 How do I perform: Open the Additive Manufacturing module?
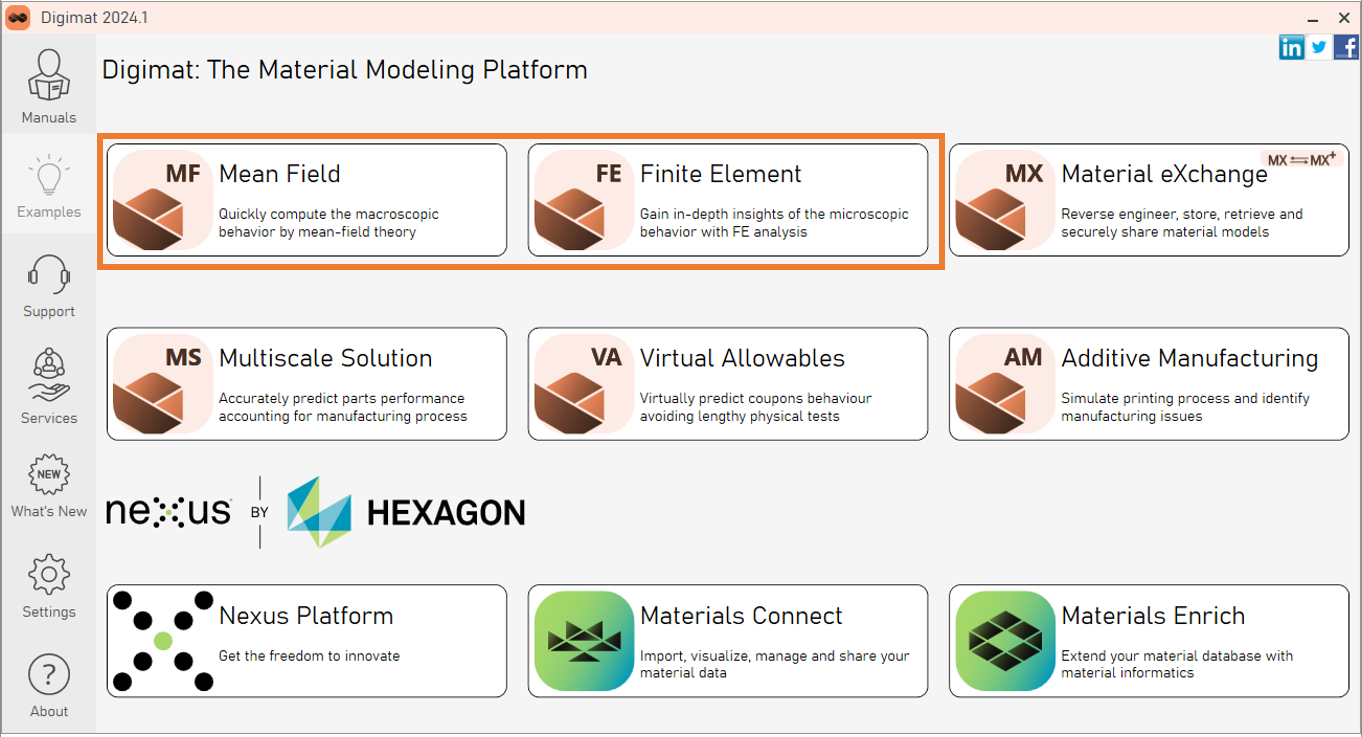(1148, 384)
